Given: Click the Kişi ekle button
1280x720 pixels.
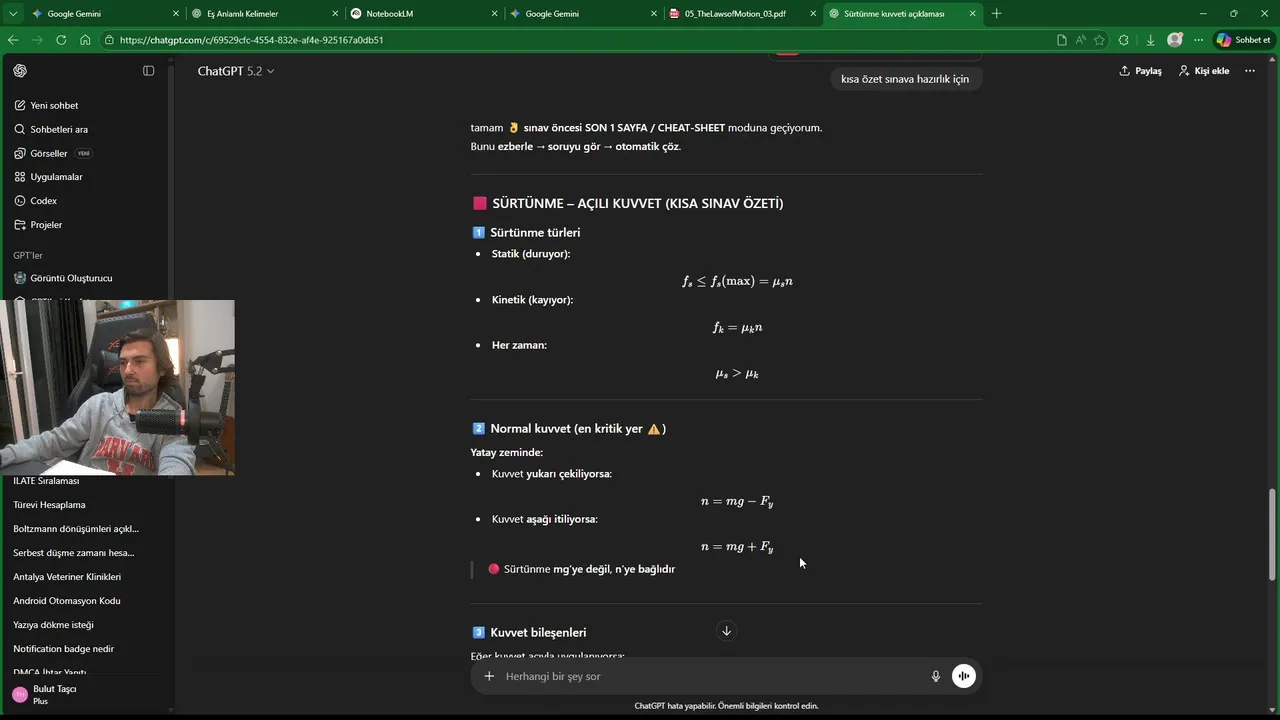Looking at the screenshot, I should pos(1204,71).
